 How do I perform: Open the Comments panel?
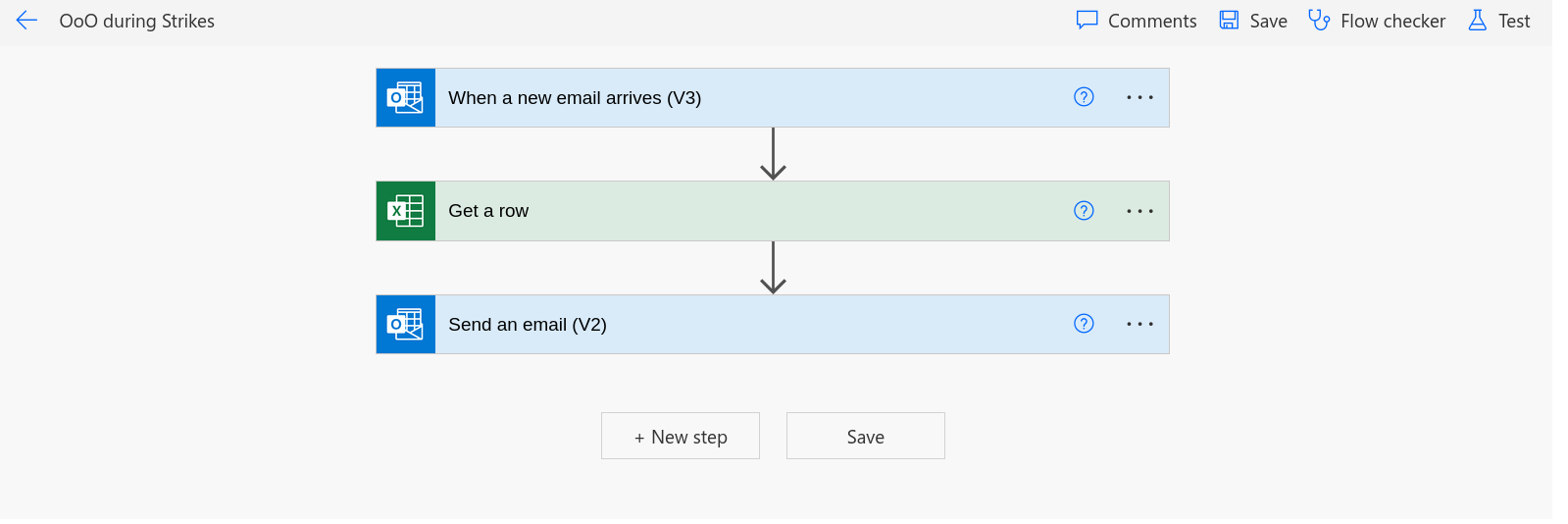pyautogui.click(x=1137, y=21)
